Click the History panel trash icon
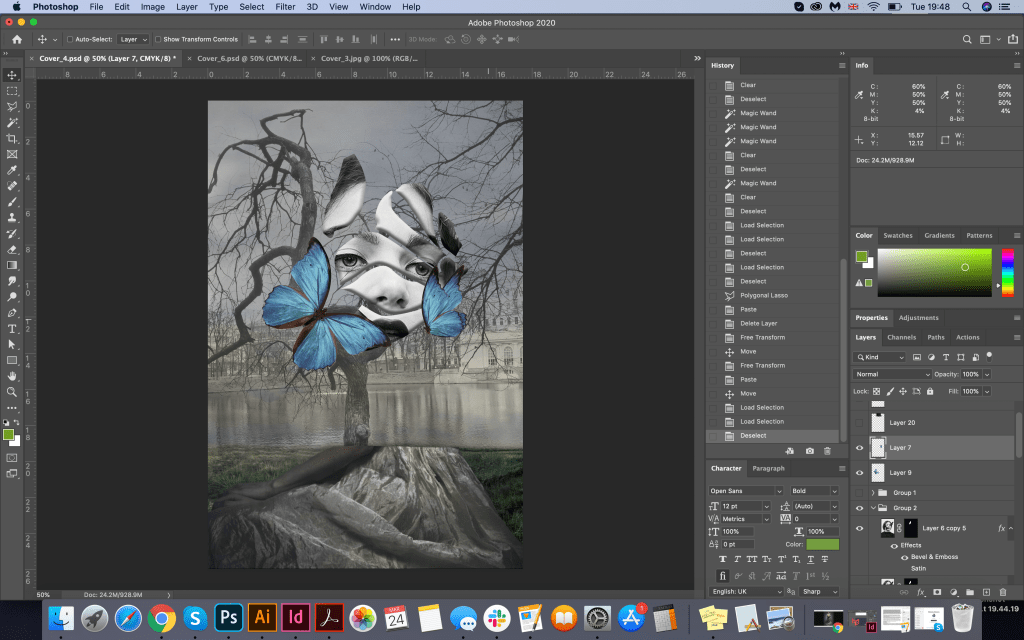 tap(827, 451)
